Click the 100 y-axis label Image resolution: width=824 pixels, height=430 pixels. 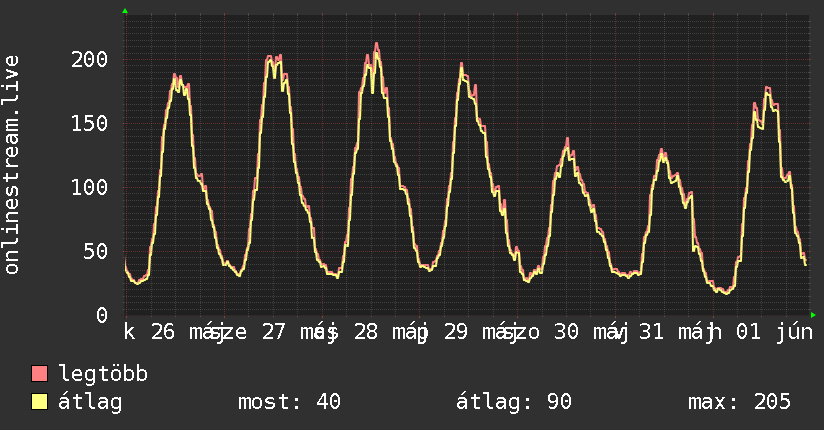click(x=89, y=187)
